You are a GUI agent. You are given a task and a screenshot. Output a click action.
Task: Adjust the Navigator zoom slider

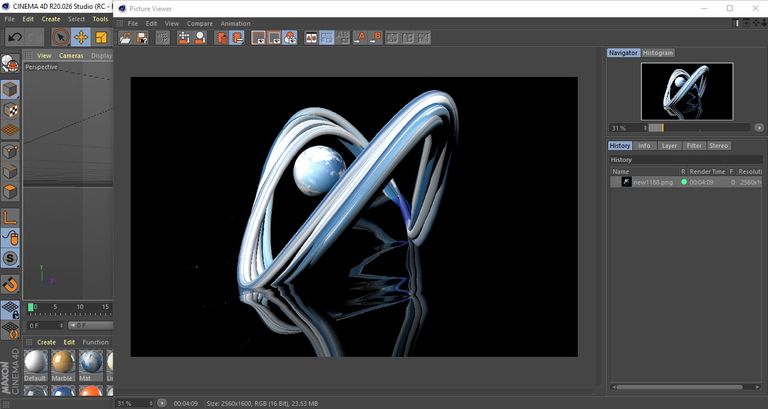tap(699, 128)
